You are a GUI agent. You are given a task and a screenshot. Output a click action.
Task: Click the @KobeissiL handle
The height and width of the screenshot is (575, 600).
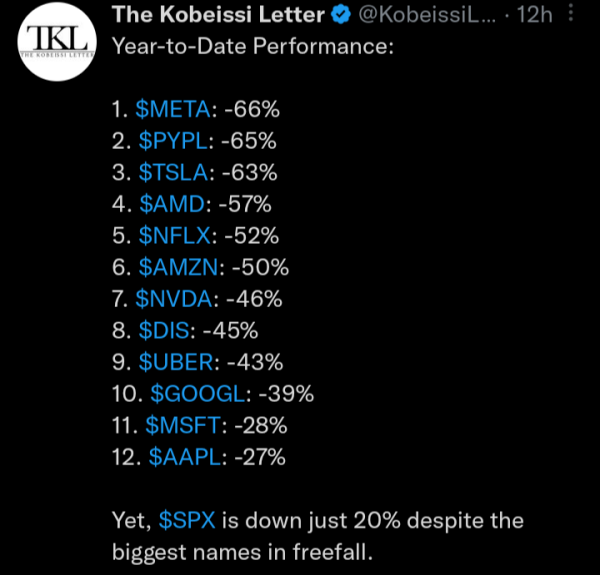(x=427, y=15)
